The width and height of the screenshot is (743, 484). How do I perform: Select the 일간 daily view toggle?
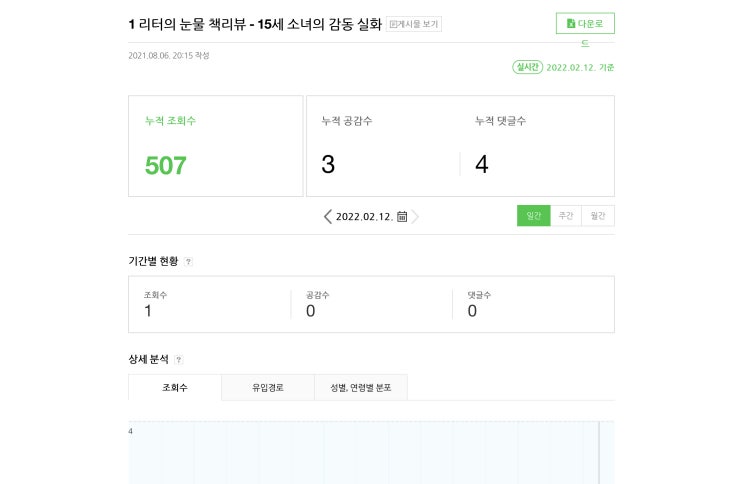click(533, 216)
